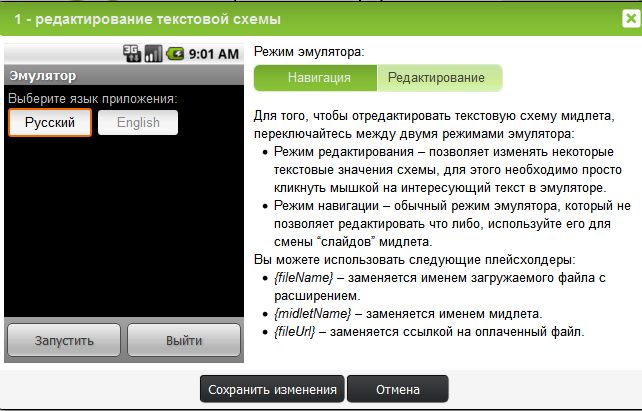Save changes with Сохранить изменения
This screenshot has height=411, width=642.
pos(272,389)
